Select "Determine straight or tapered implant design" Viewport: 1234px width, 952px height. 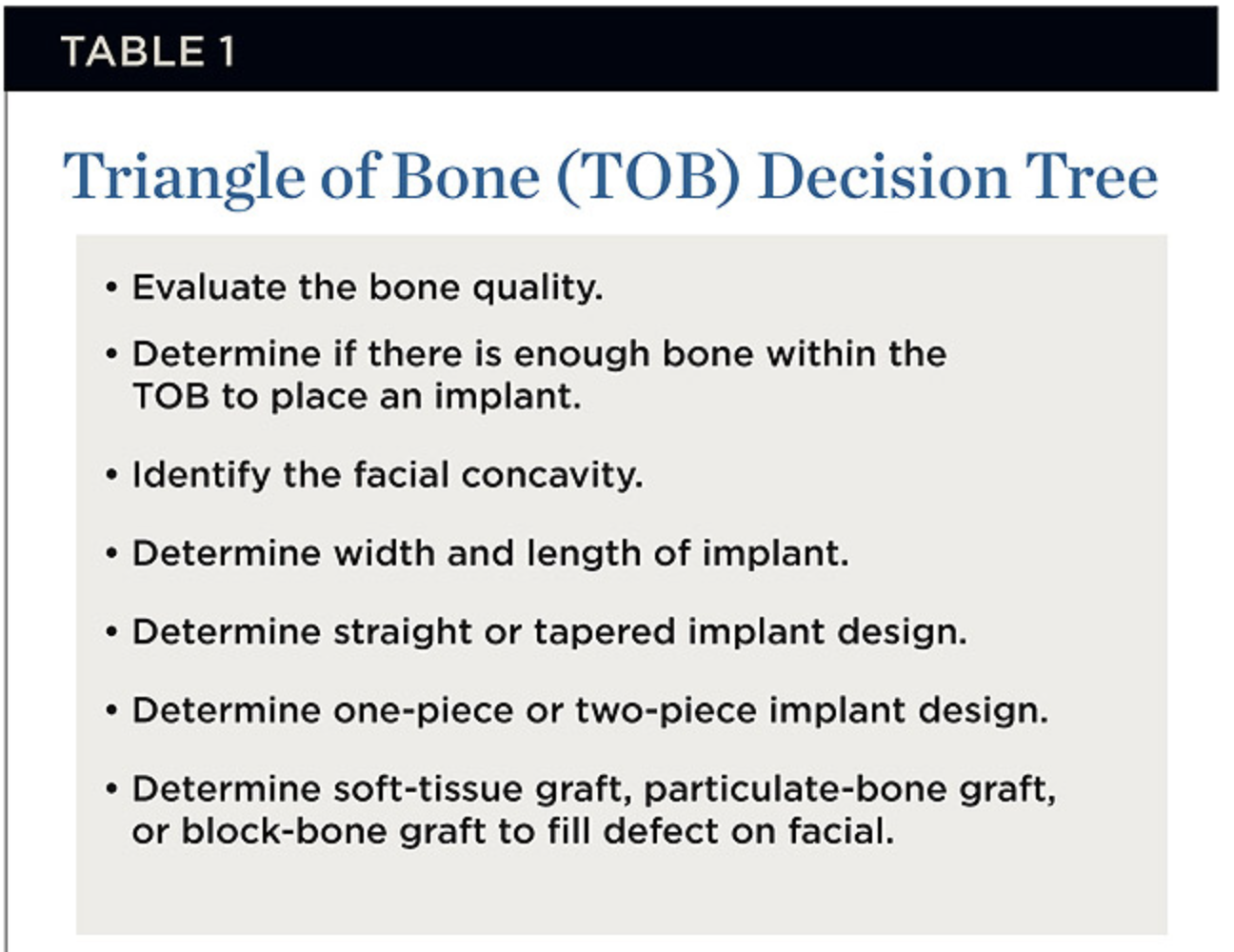[548, 632]
